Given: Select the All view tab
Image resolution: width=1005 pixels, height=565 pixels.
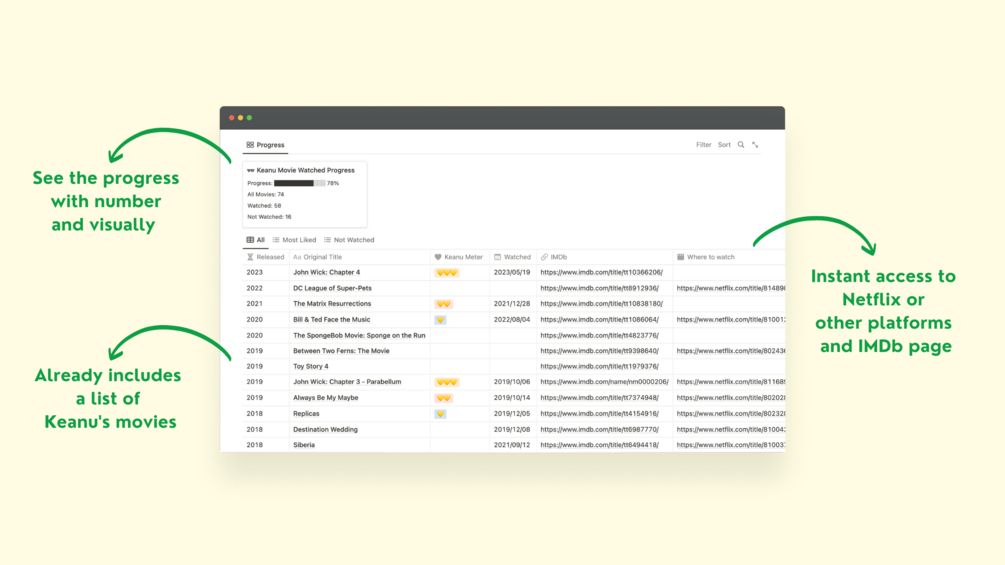Looking at the screenshot, I should point(255,240).
